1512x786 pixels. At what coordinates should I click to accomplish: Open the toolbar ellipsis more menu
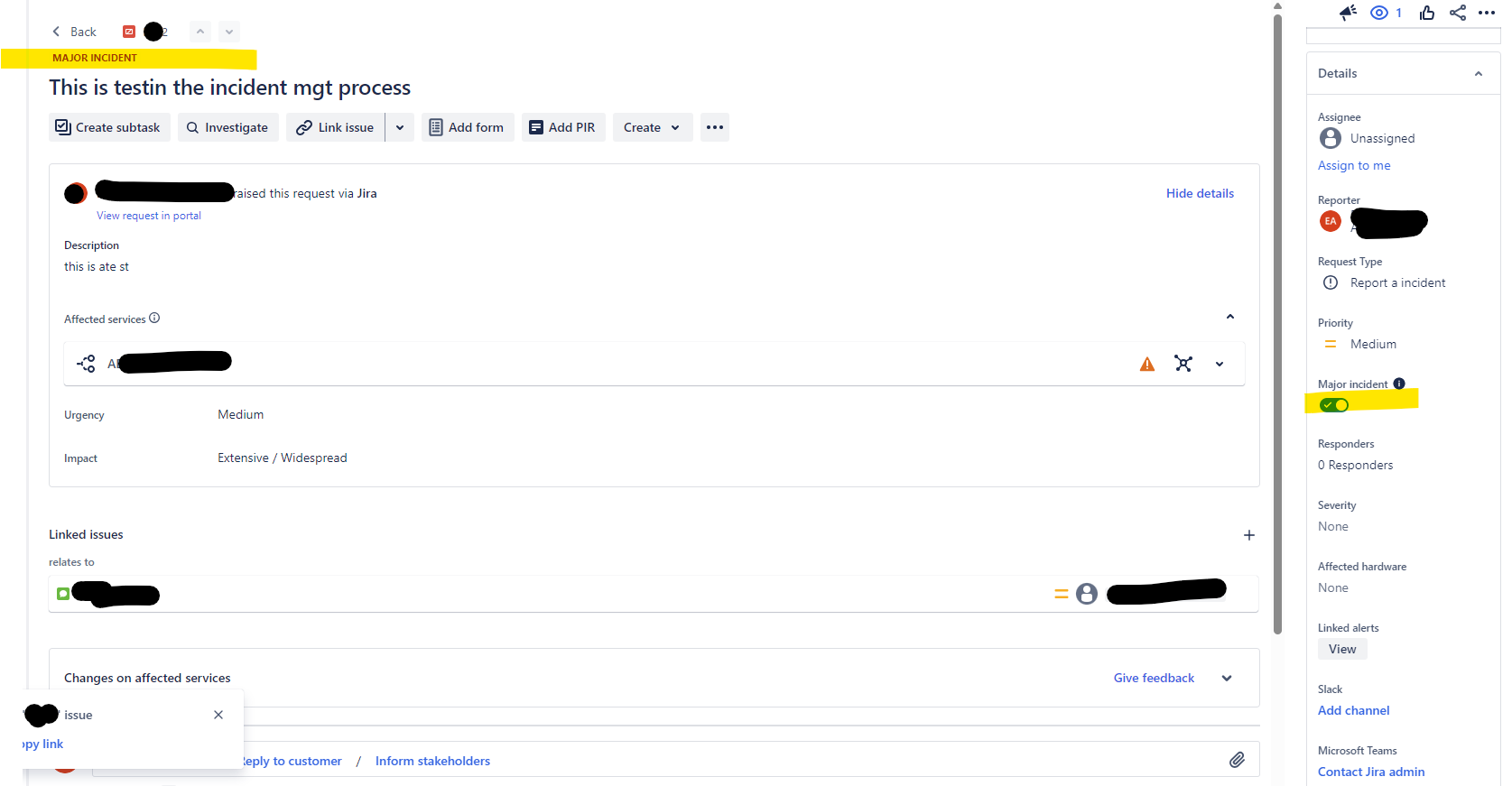[715, 127]
